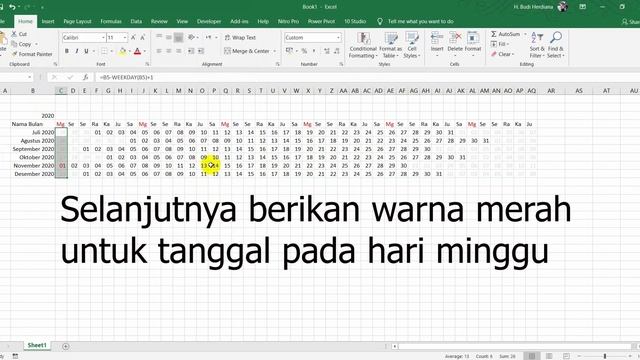Viewport: 640px width, 360px height.
Task: Apply Percent Style format
Action: pos(304,51)
